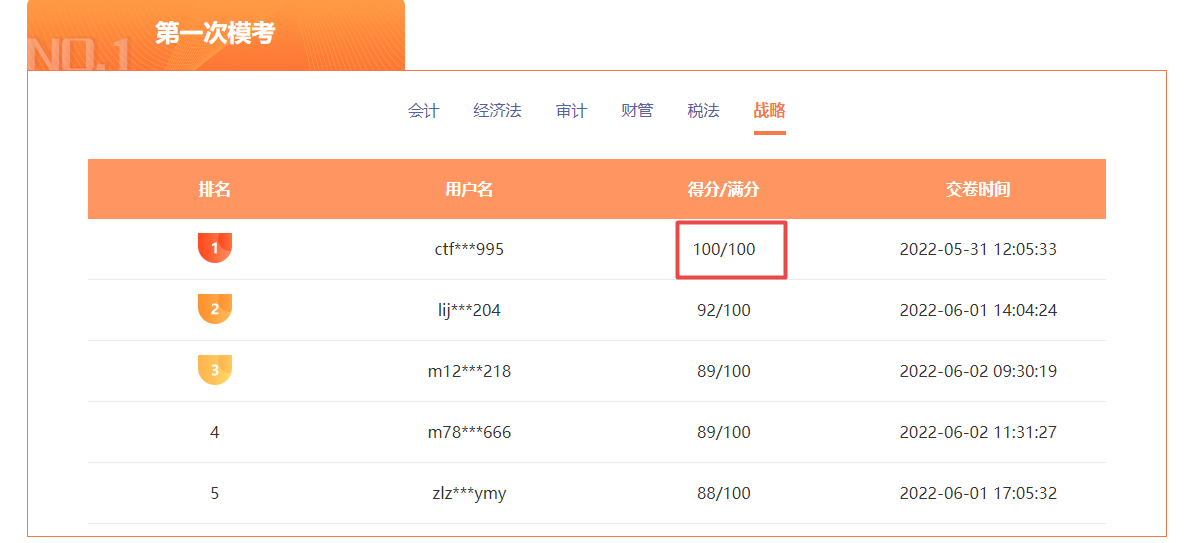Image resolution: width=1195 pixels, height=543 pixels.
Task: Click the highlighted 100/100 score
Action: pyautogui.click(x=724, y=249)
